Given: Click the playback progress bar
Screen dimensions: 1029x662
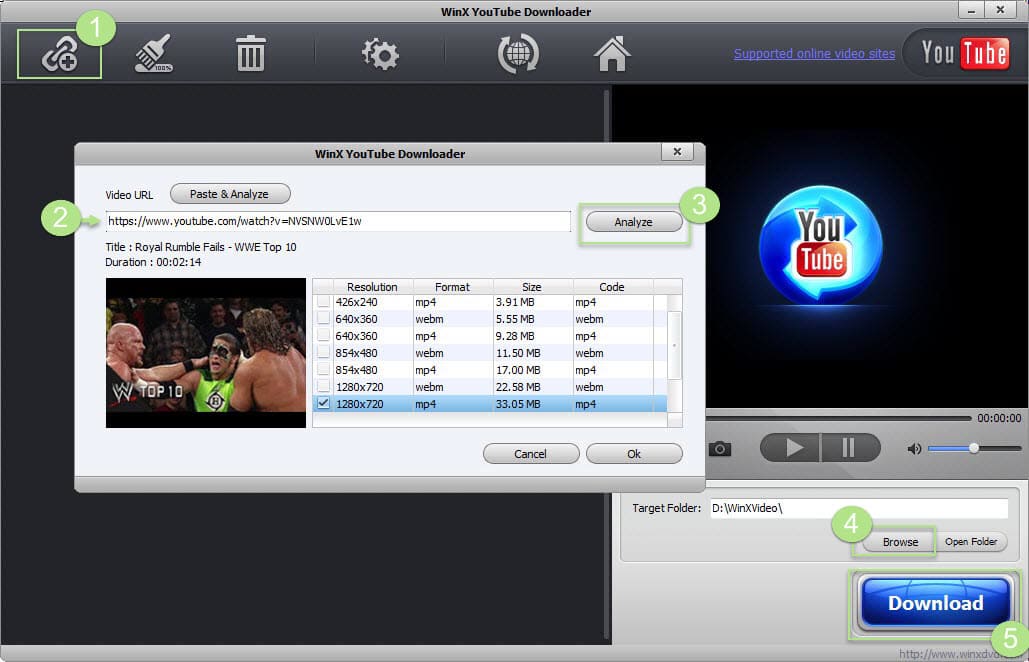Looking at the screenshot, I should click(x=839, y=418).
